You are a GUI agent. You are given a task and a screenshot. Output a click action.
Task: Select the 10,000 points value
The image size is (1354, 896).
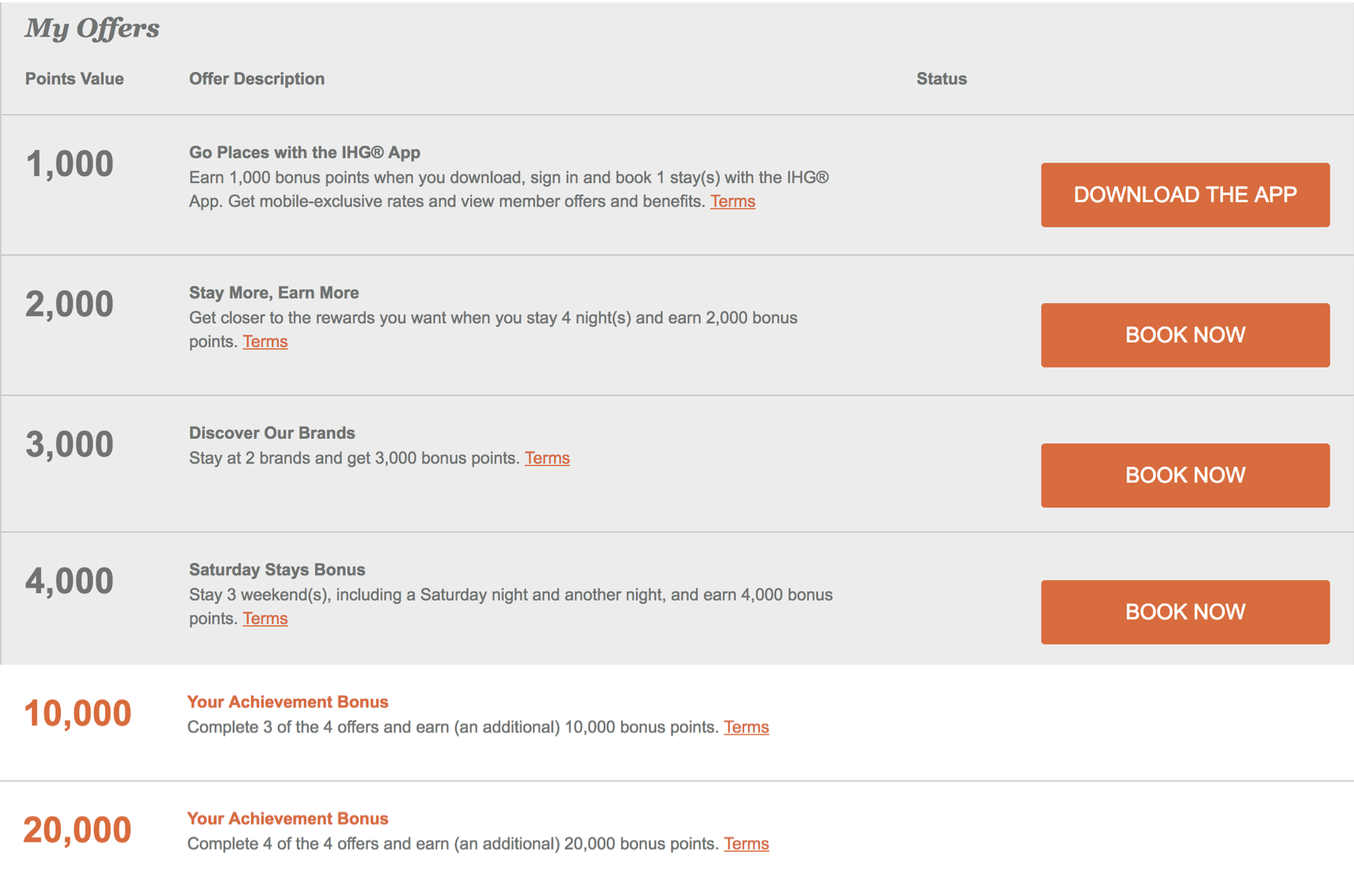pos(78,714)
